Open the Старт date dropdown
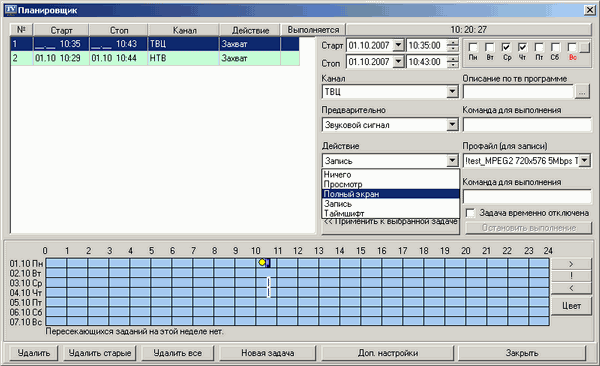The width and height of the screenshot is (600, 366). pyautogui.click(x=398, y=45)
